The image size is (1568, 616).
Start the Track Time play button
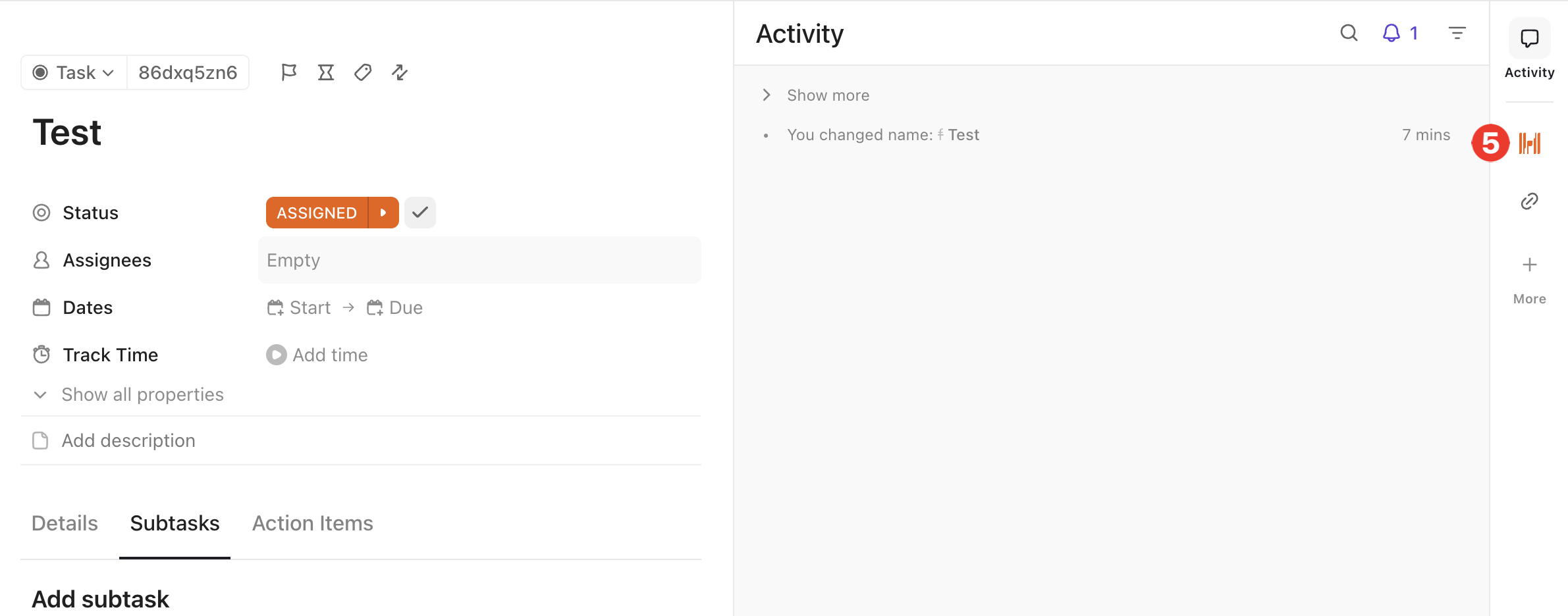click(x=277, y=355)
